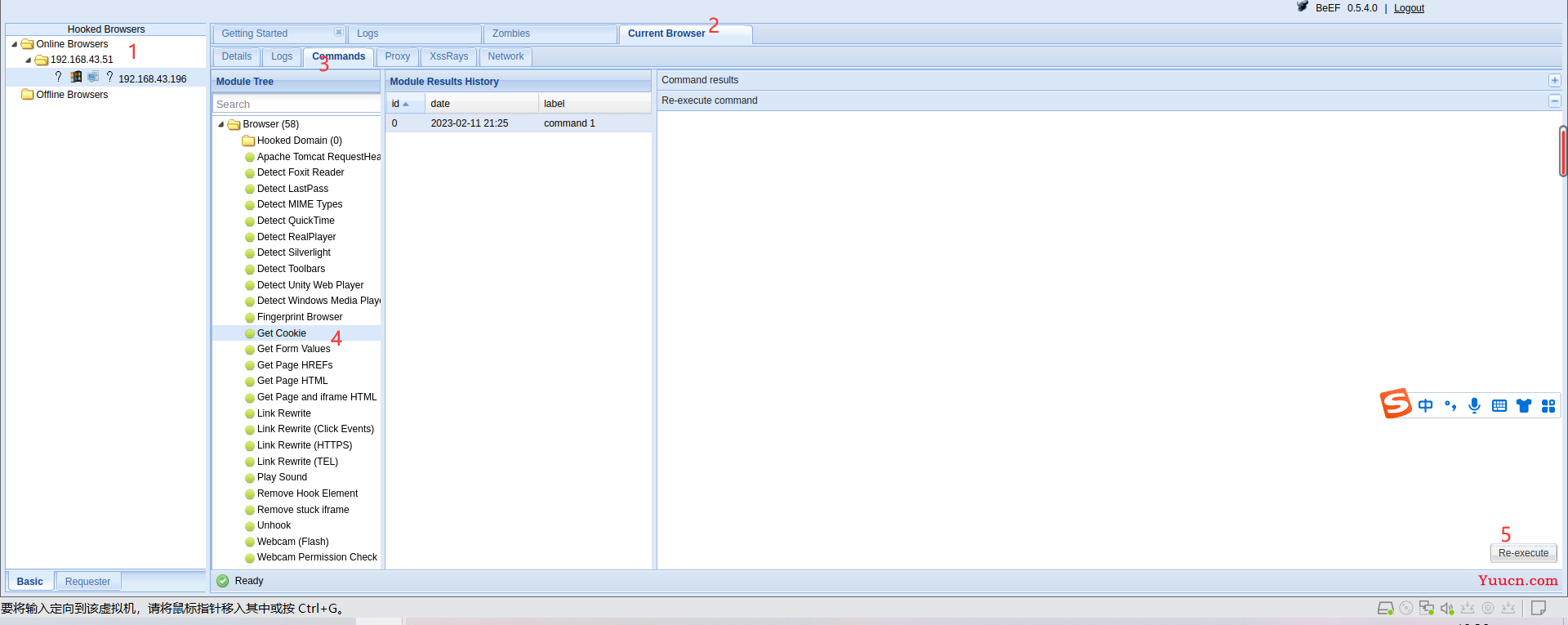Click the first unknown-browser question mark icon
Screen dimensions: 1568x625
tap(59, 77)
